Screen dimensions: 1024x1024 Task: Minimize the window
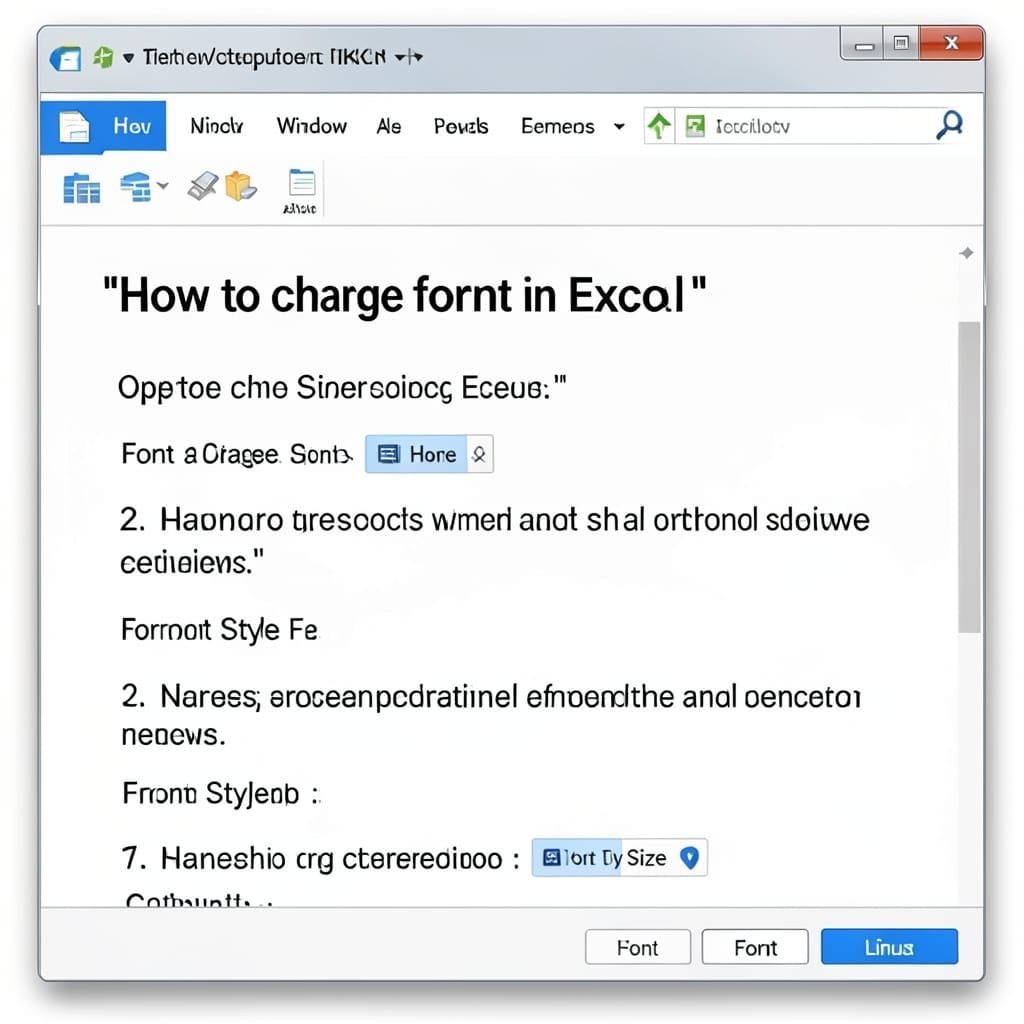pyautogui.click(x=864, y=45)
